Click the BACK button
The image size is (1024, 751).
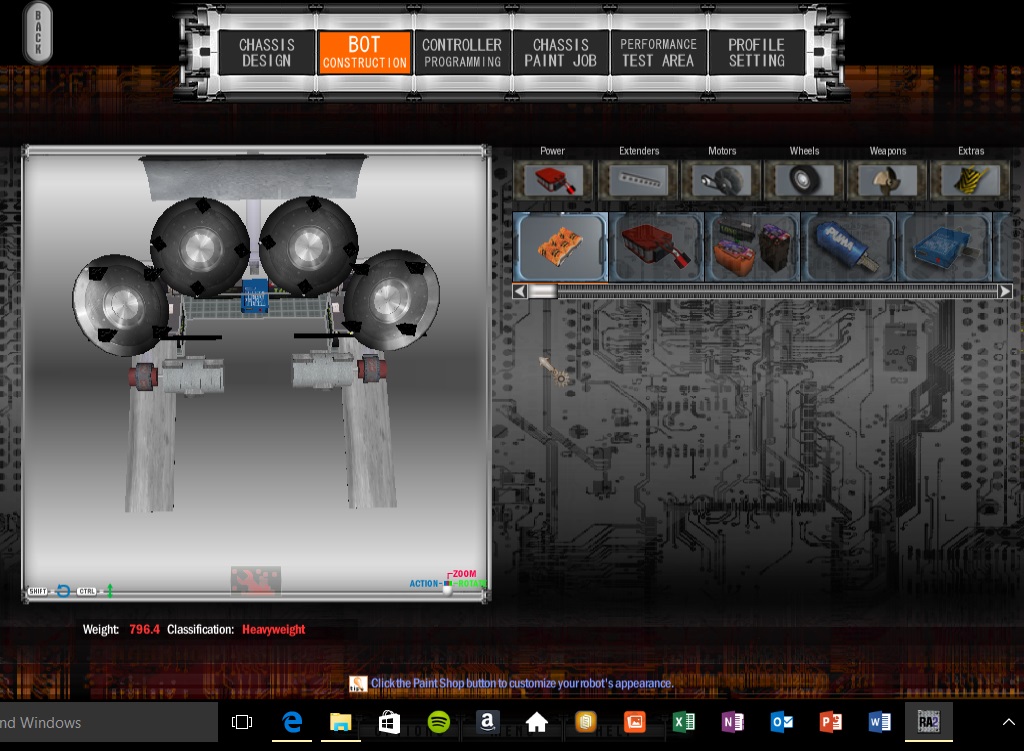click(x=38, y=32)
